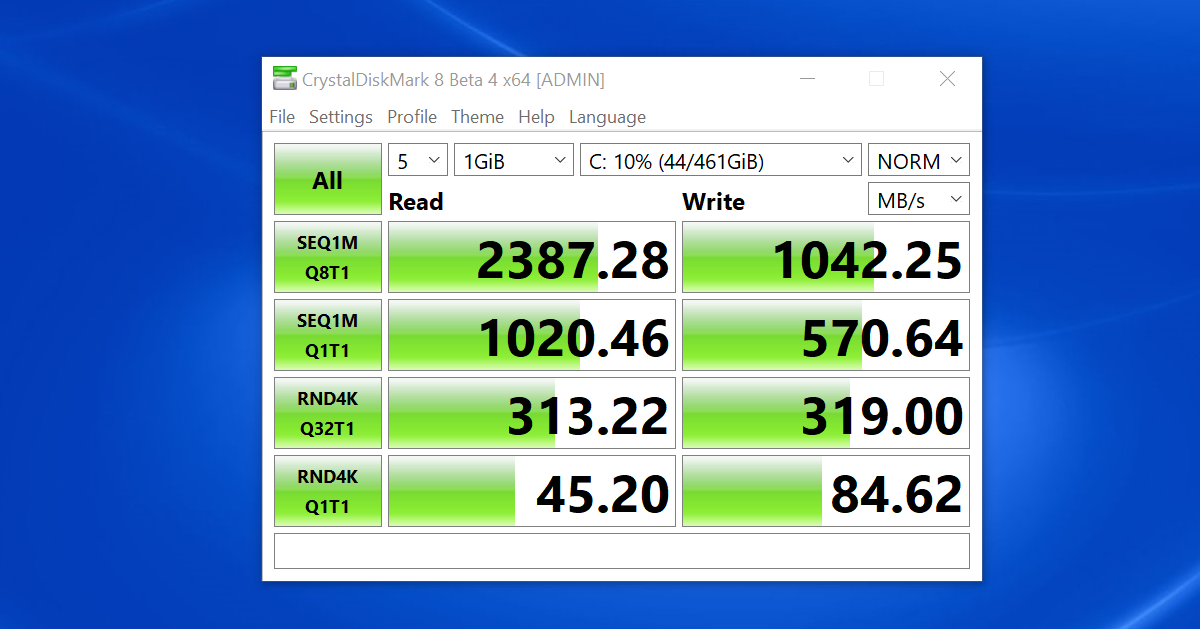
Task: Open the NORM test mode dropdown
Action: point(919,160)
